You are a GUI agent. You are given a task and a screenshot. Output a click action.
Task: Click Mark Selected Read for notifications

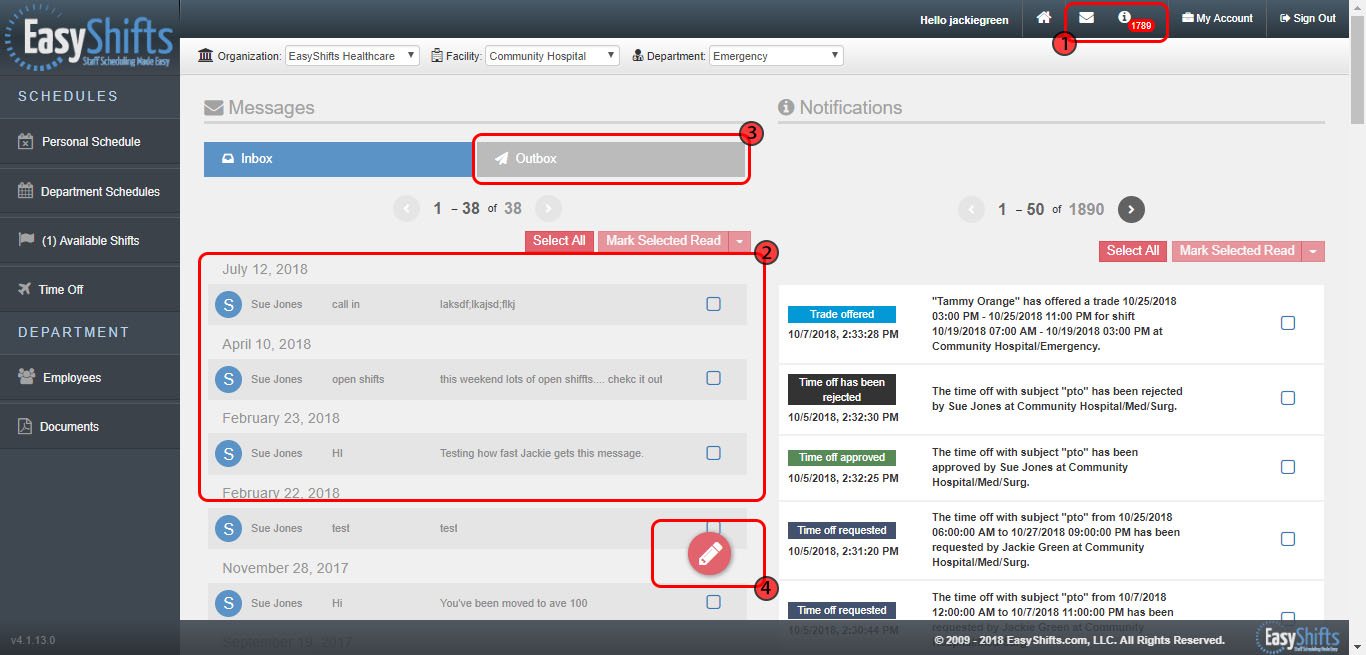[x=1237, y=251]
